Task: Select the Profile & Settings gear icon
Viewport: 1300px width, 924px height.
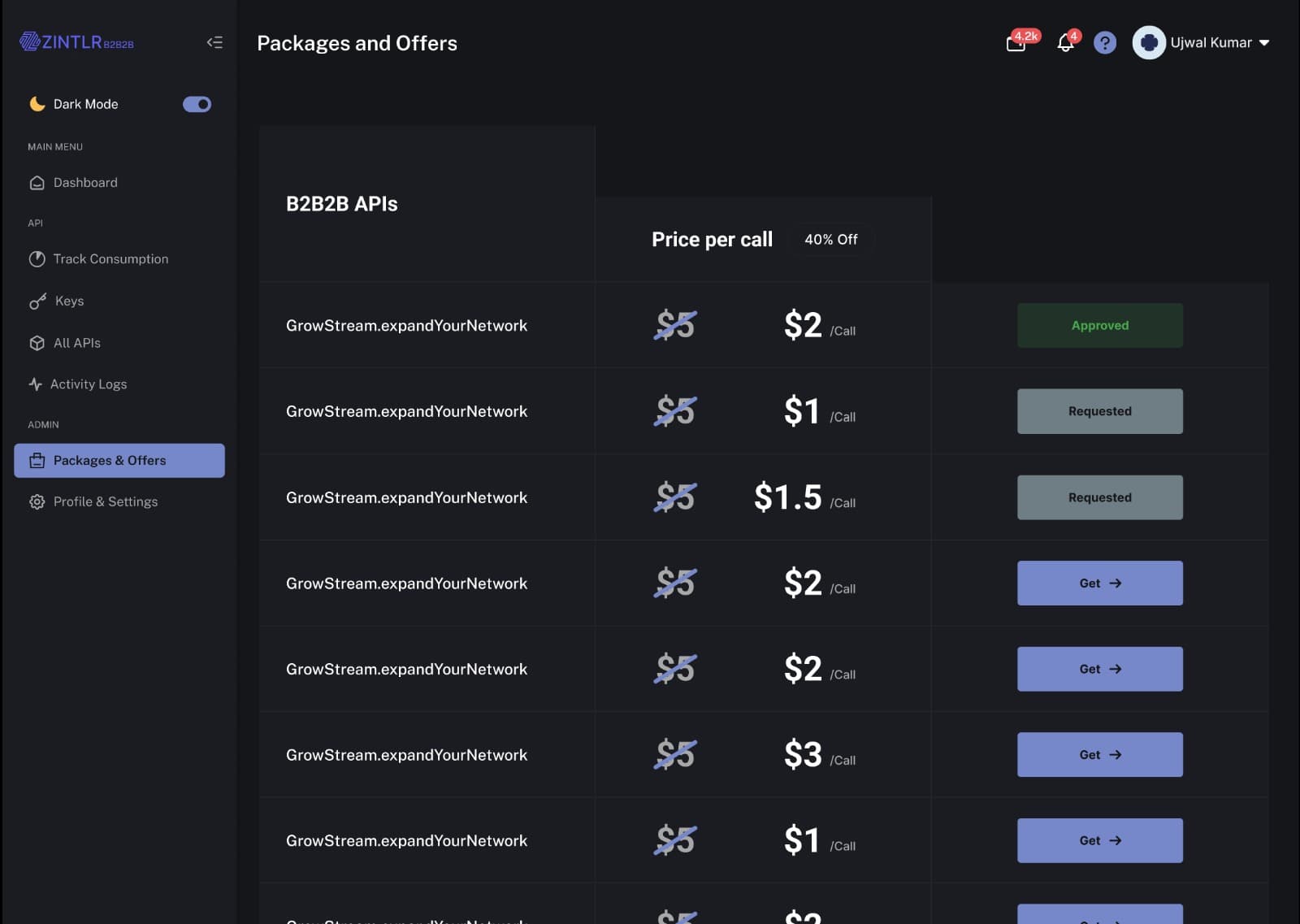Action: click(37, 501)
